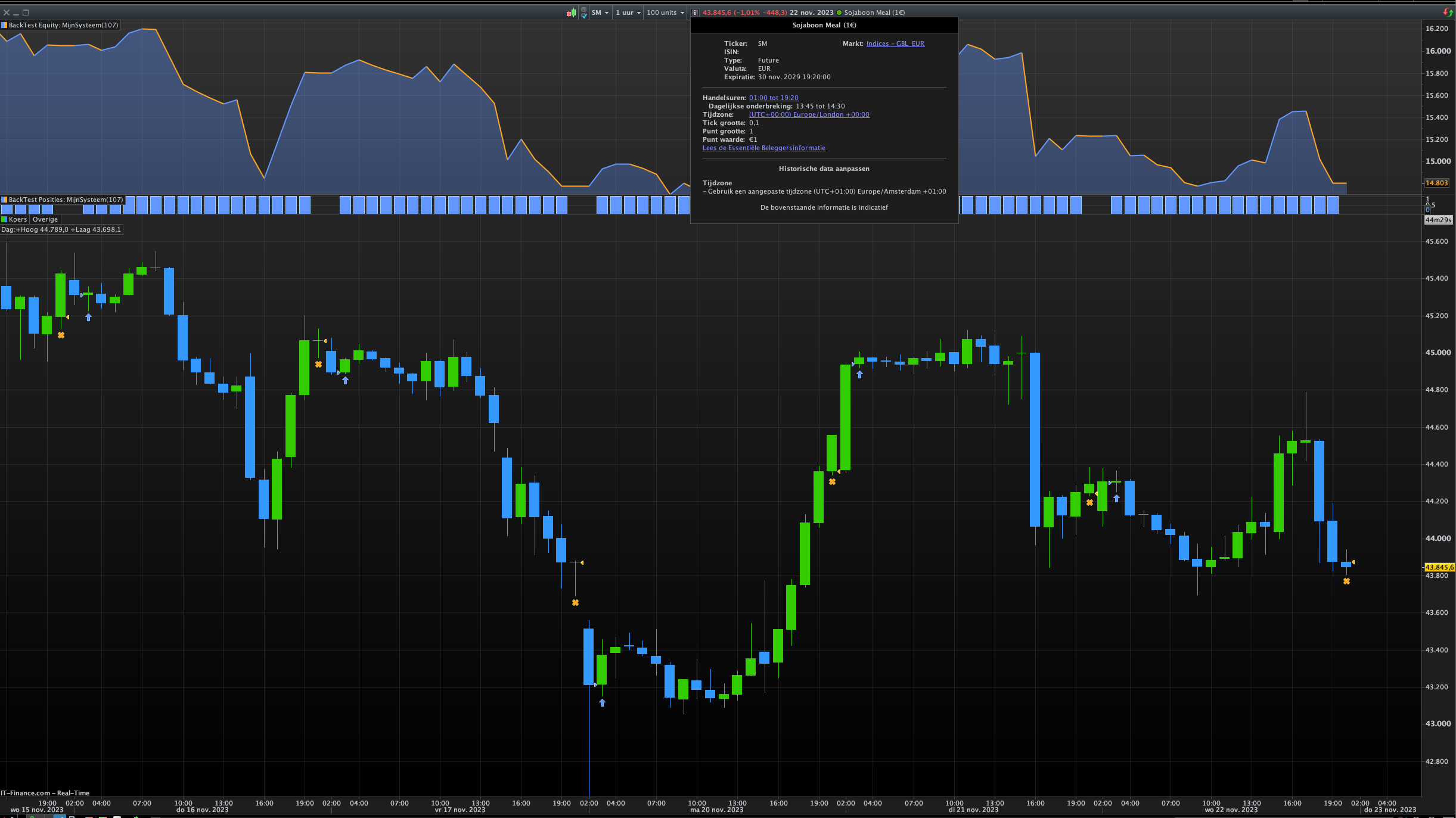Click the BackTest Posities MijnSysteem(107) label
The width and height of the screenshot is (1456, 818).
coord(66,200)
